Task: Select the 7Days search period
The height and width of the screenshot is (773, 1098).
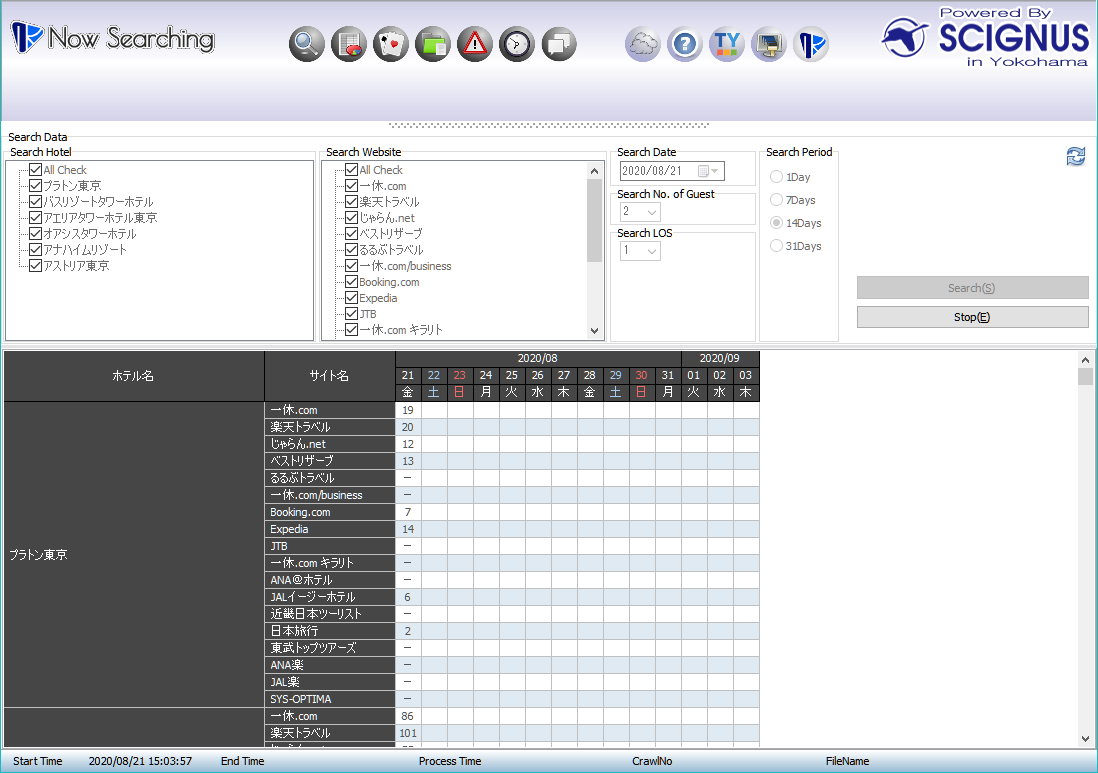Action: pos(777,200)
